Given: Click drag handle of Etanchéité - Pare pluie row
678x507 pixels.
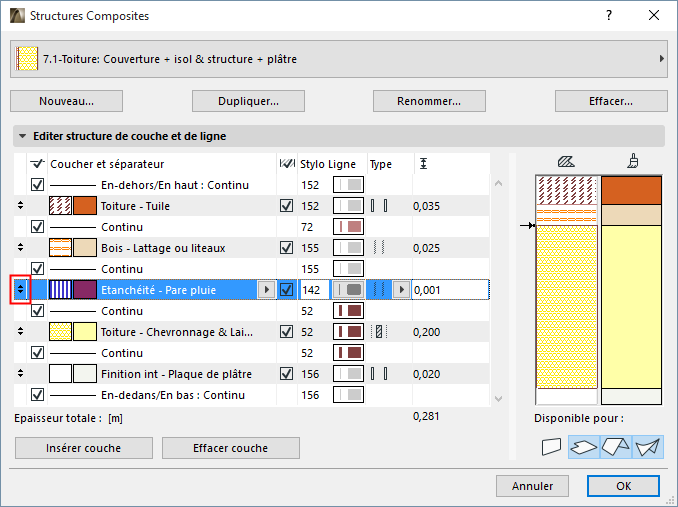Looking at the screenshot, I should (20, 290).
